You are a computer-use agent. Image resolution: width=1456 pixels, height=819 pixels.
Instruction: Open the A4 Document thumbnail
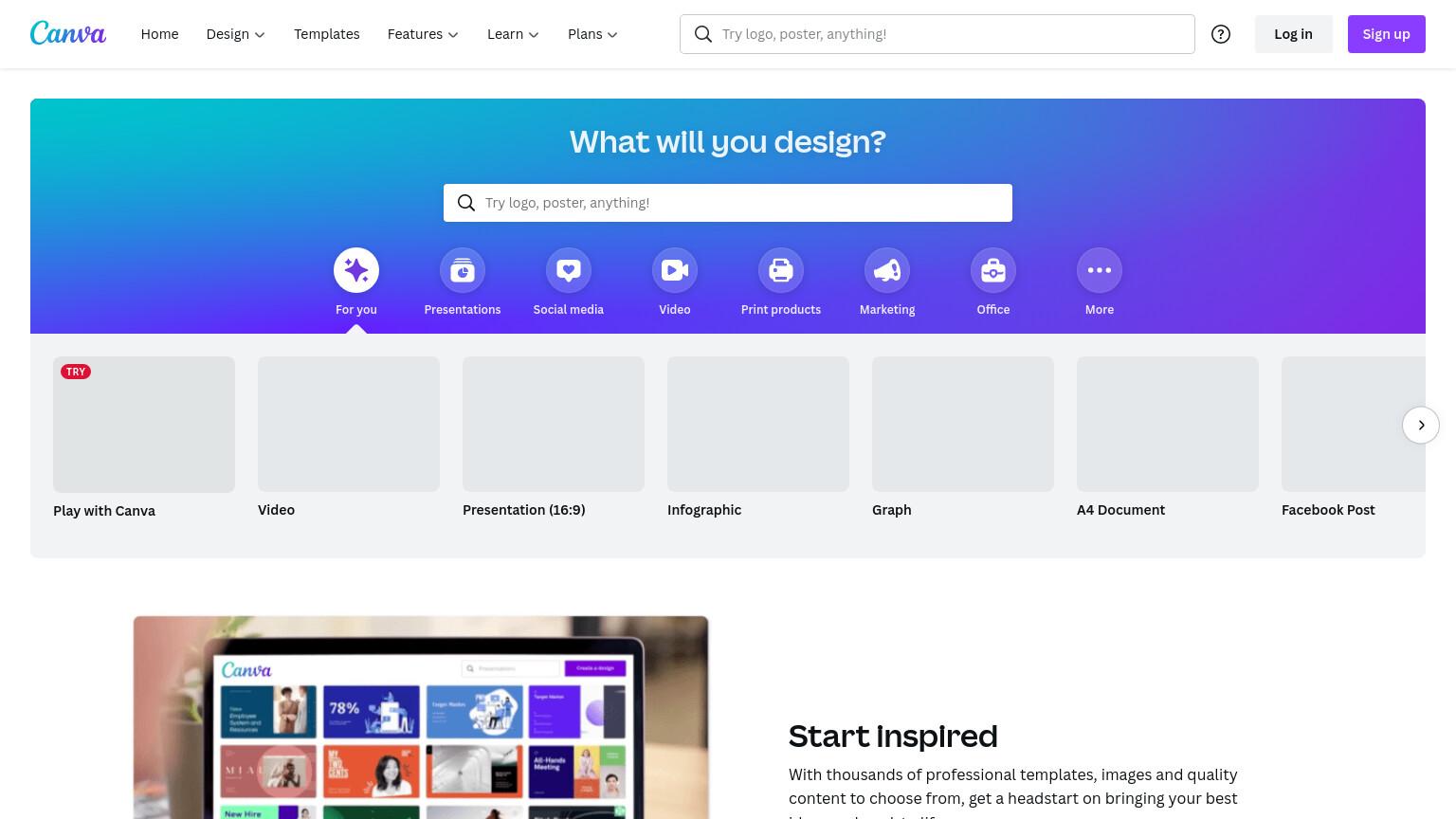tap(1168, 424)
